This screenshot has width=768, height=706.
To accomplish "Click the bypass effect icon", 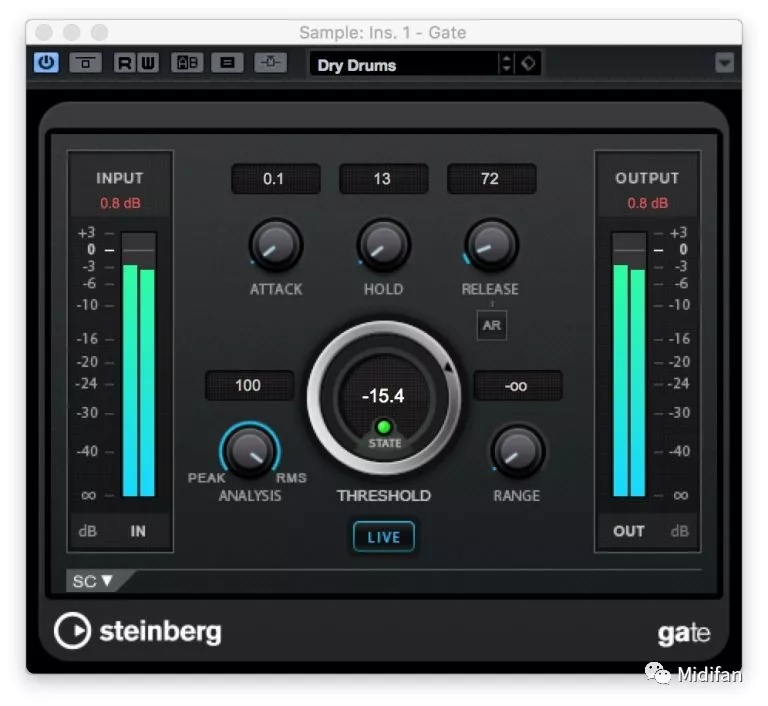I will pyautogui.click(x=85, y=63).
